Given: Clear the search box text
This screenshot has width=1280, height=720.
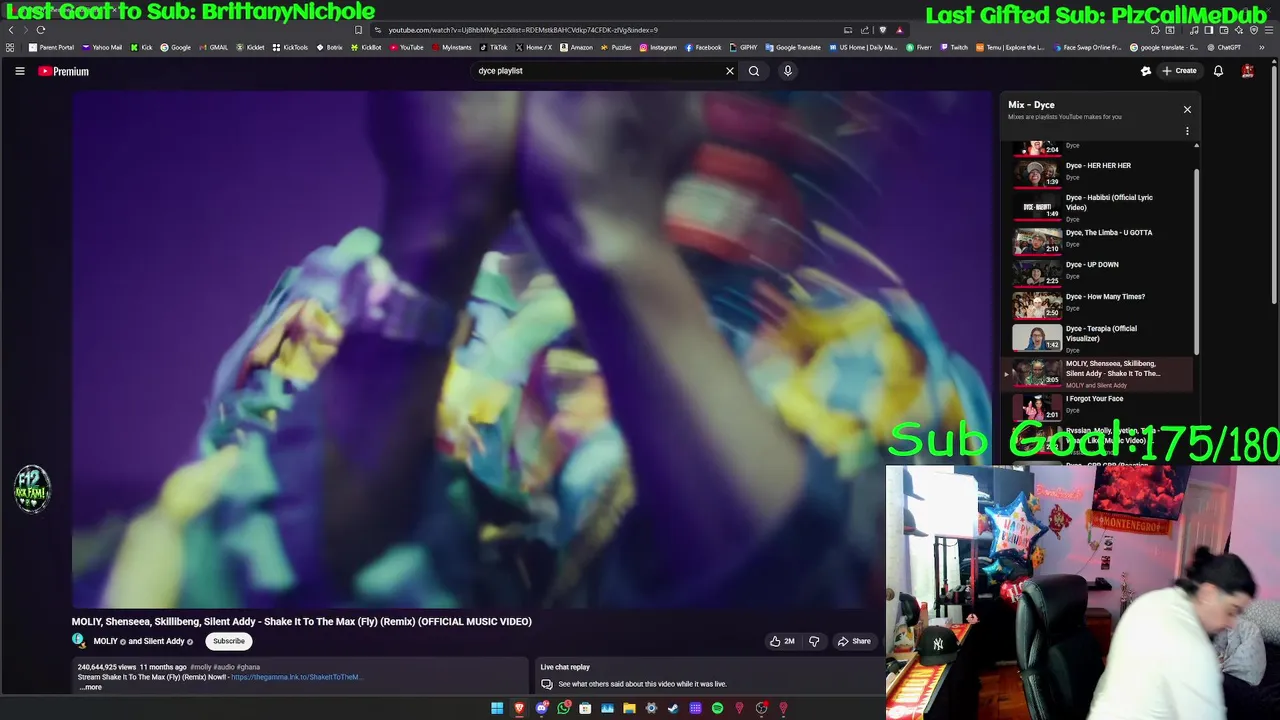Looking at the screenshot, I should tap(730, 71).
